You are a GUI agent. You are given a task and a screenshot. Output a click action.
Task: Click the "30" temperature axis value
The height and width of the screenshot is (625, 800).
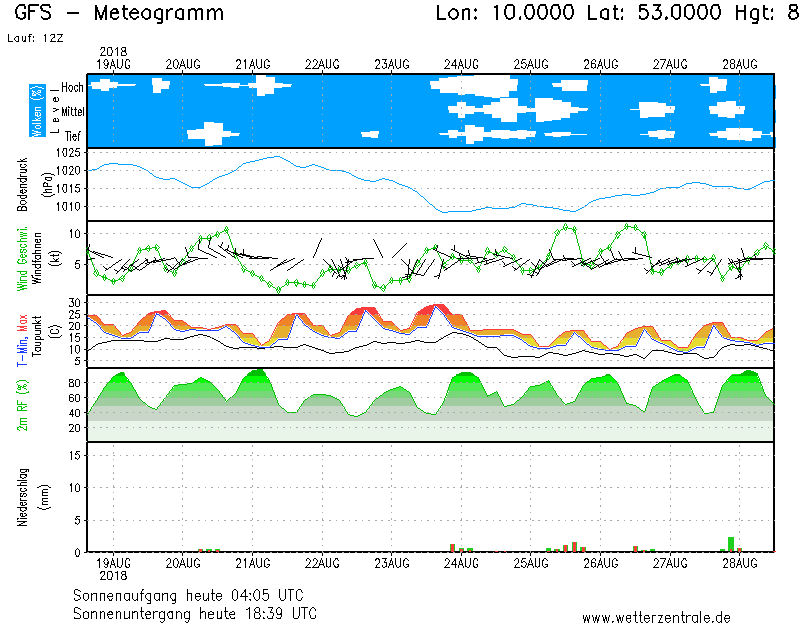(x=76, y=303)
